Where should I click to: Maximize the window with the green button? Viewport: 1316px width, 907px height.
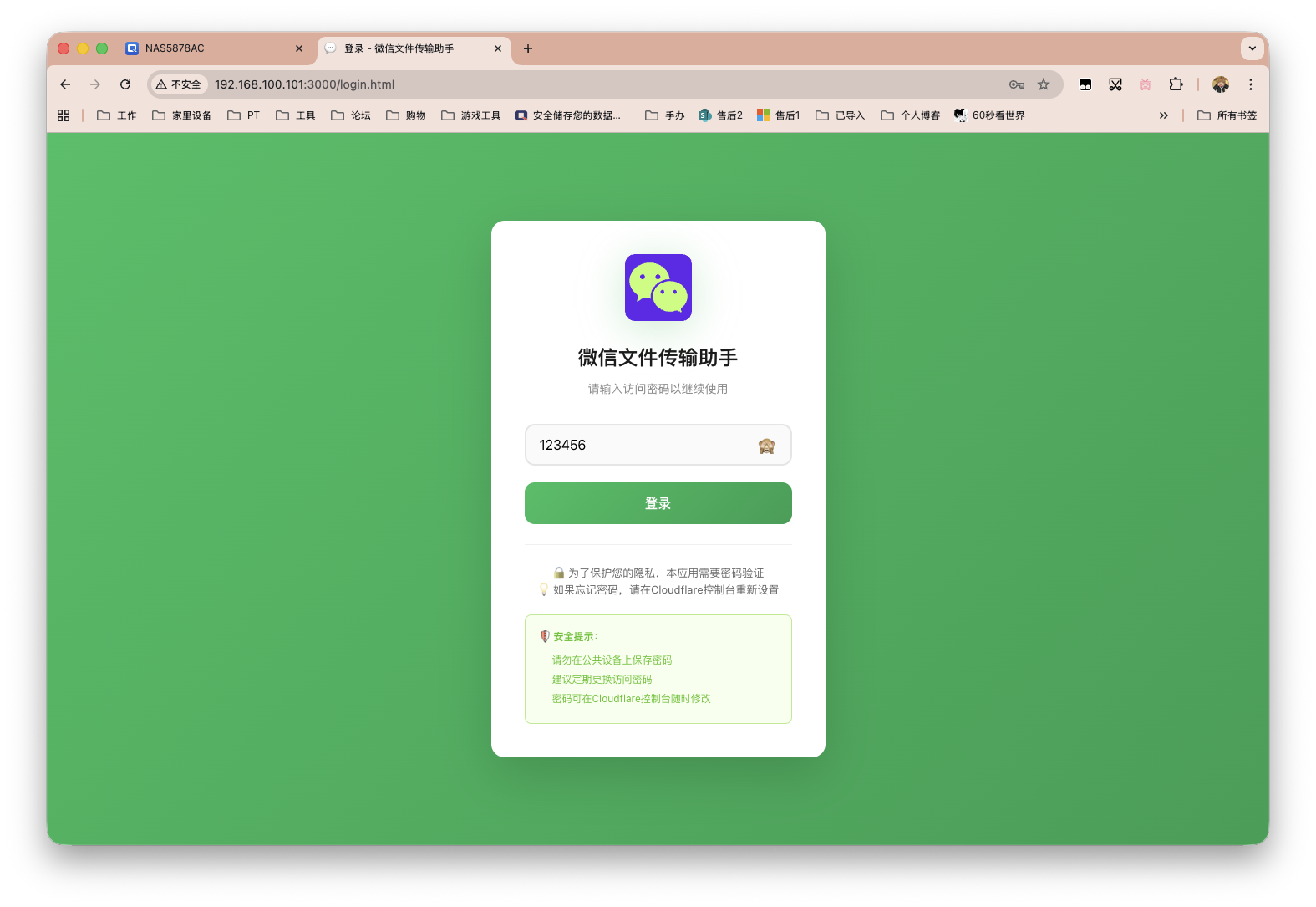click(x=102, y=48)
